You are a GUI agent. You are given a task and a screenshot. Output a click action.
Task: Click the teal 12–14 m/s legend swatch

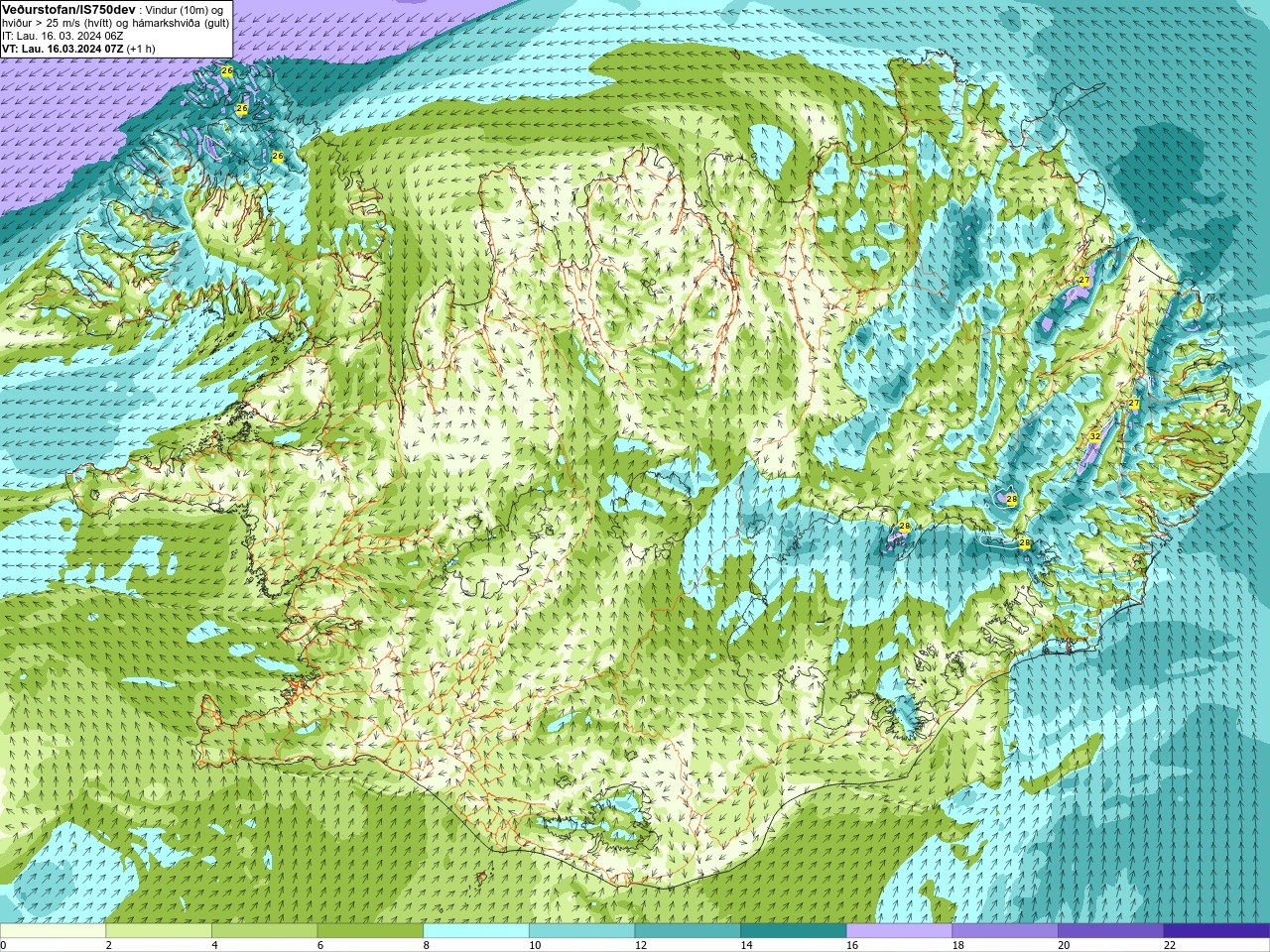[688, 931]
